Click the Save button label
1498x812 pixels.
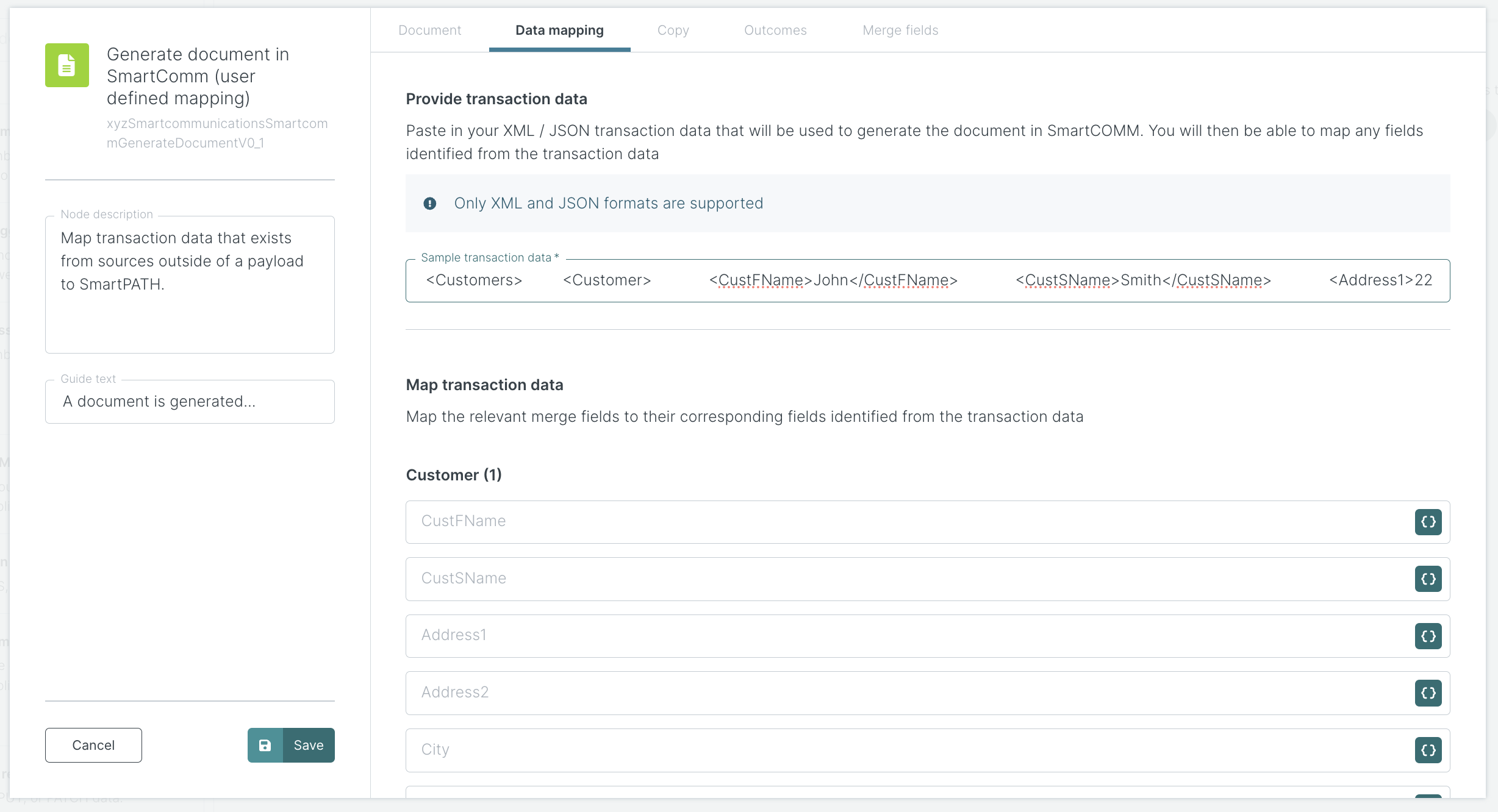pos(309,745)
